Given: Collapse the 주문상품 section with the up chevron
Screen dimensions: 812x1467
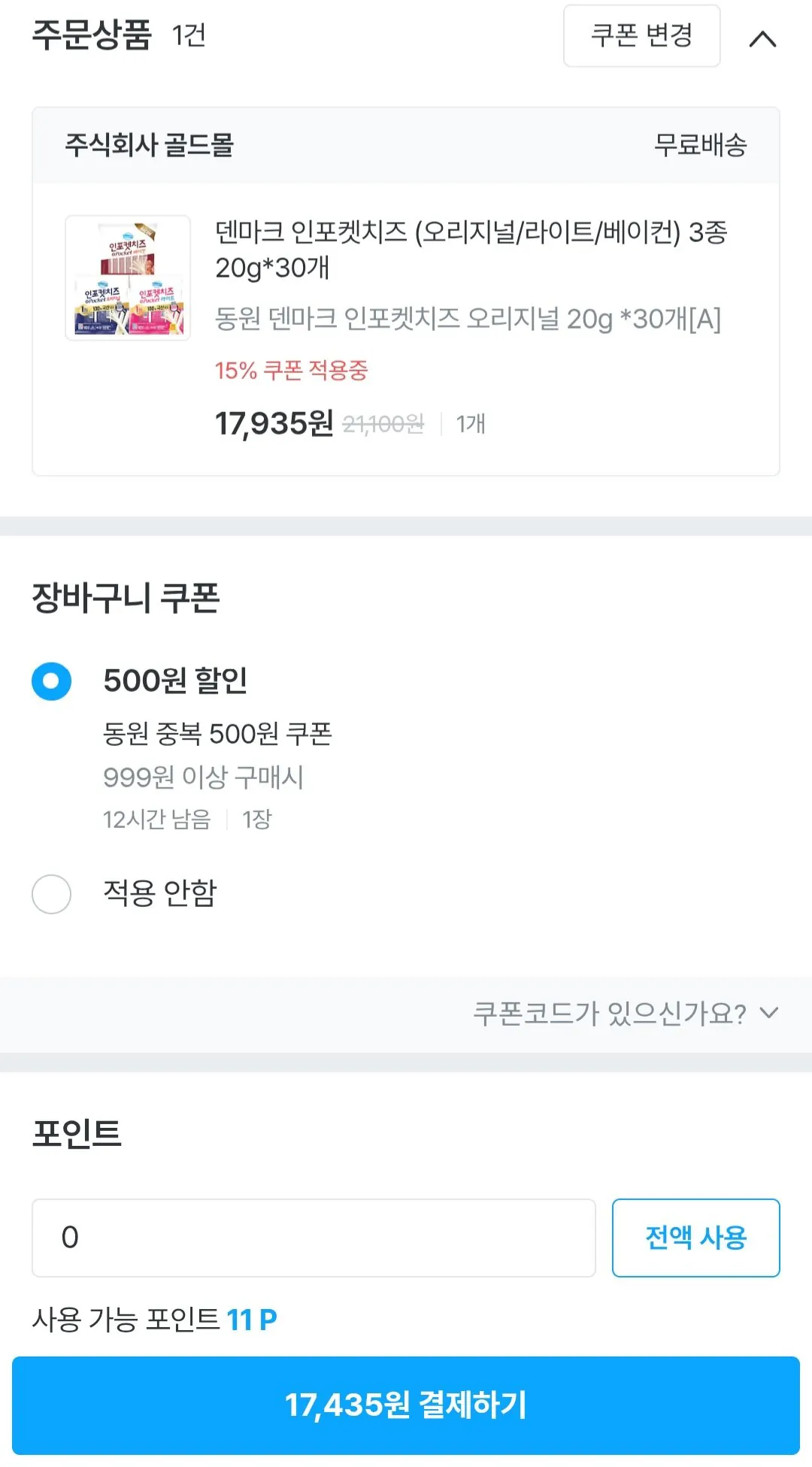Looking at the screenshot, I should (762, 38).
